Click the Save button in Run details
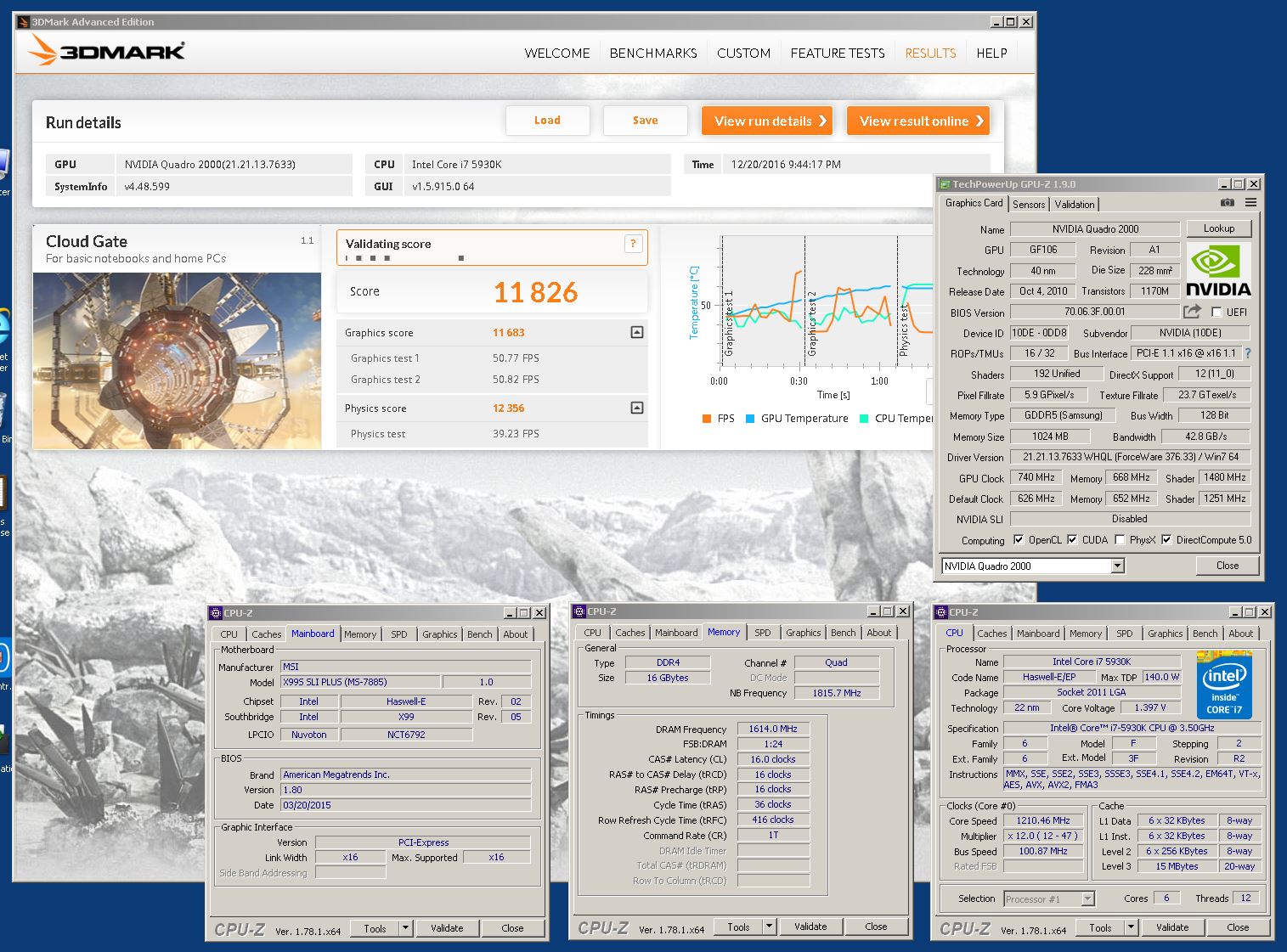 [645, 121]
